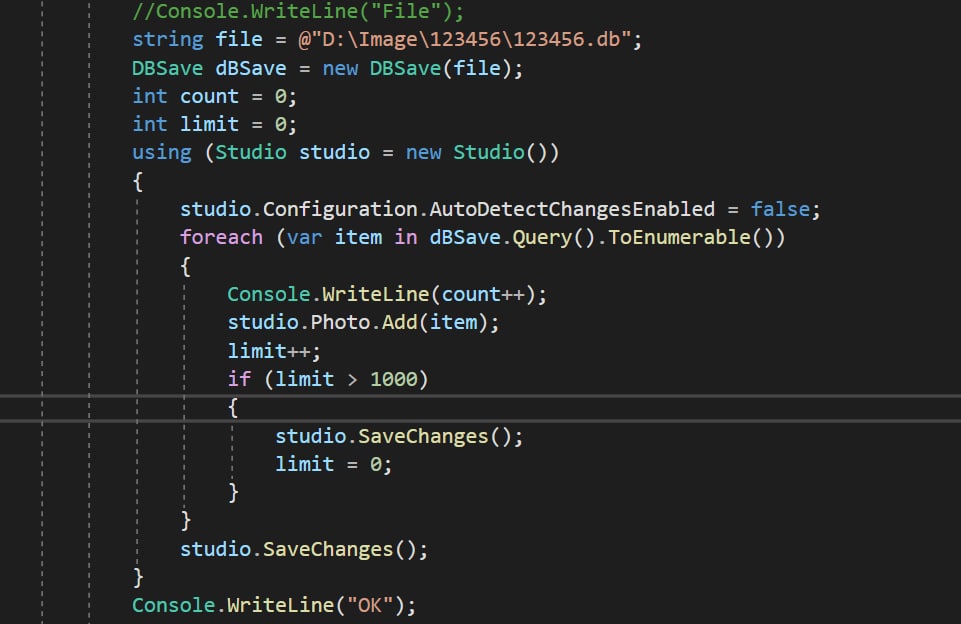Viewport: 961px width, 624px height.
Task: Click the 'using' keyword
Action: pos(162,153)
